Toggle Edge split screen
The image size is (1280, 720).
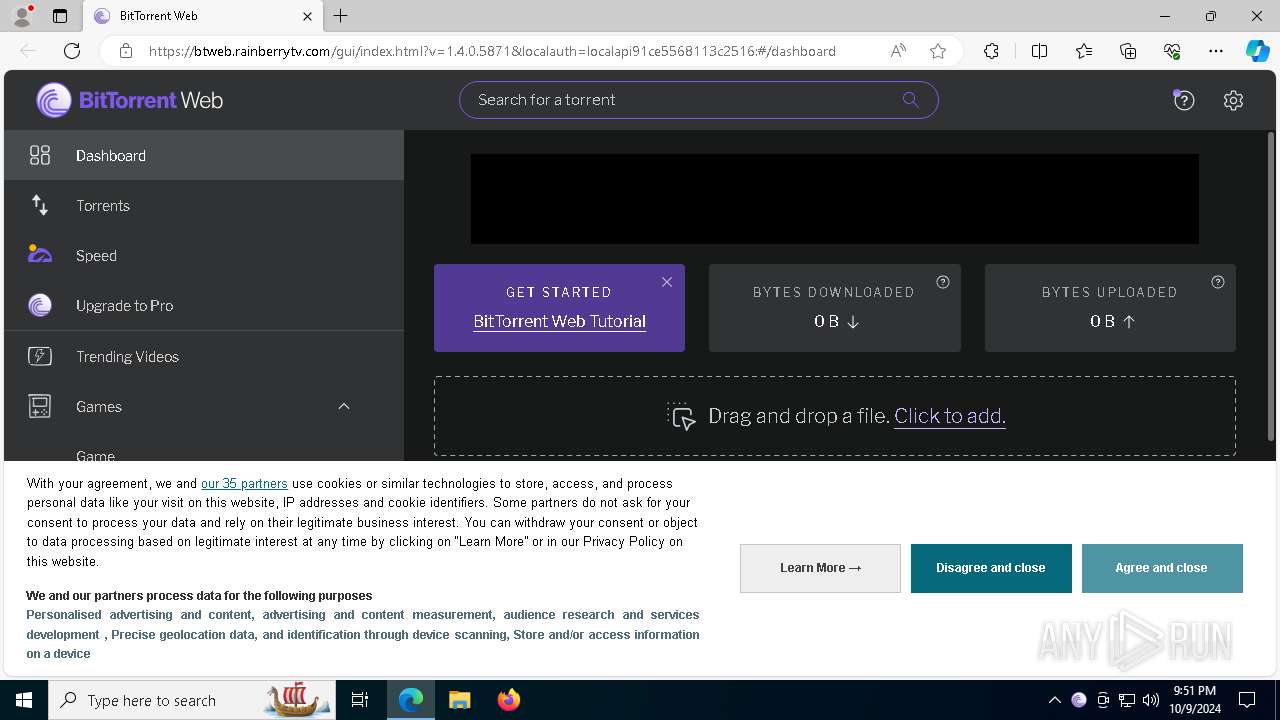point(1039,51)
